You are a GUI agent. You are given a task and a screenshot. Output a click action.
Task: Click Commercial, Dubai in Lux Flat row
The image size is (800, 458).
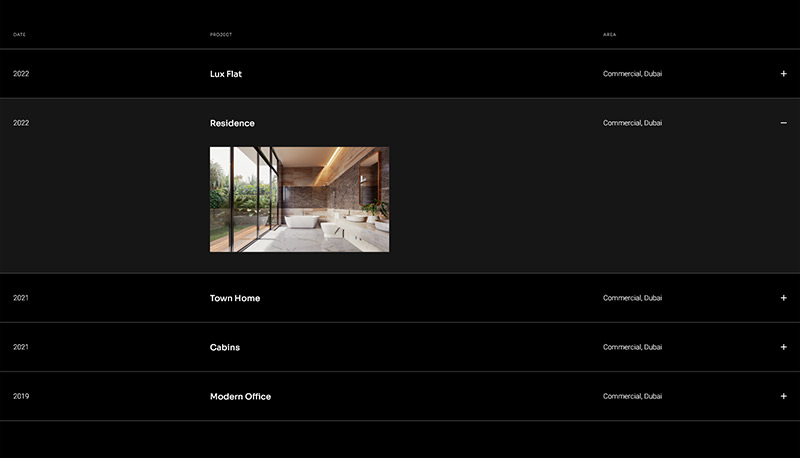632,74
